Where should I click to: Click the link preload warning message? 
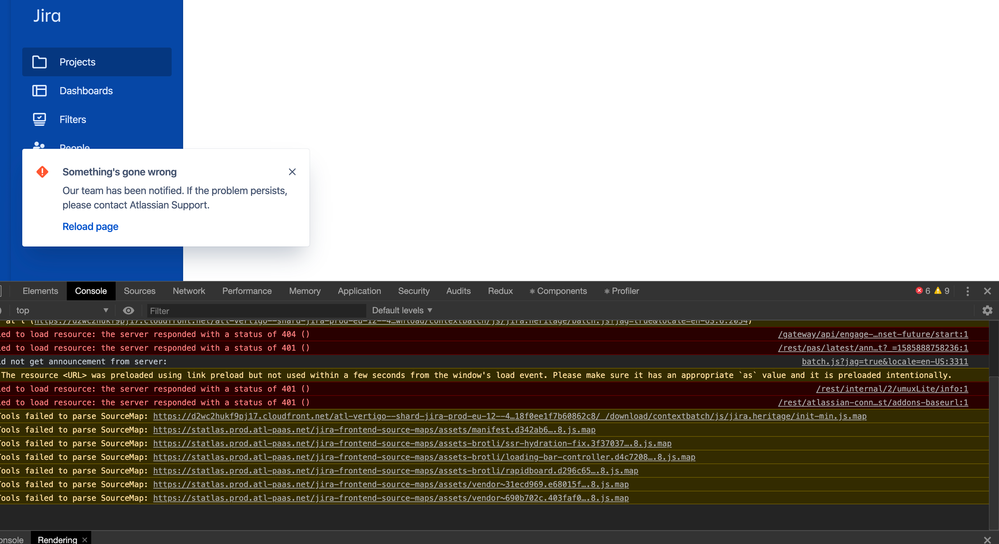(477, 375)
